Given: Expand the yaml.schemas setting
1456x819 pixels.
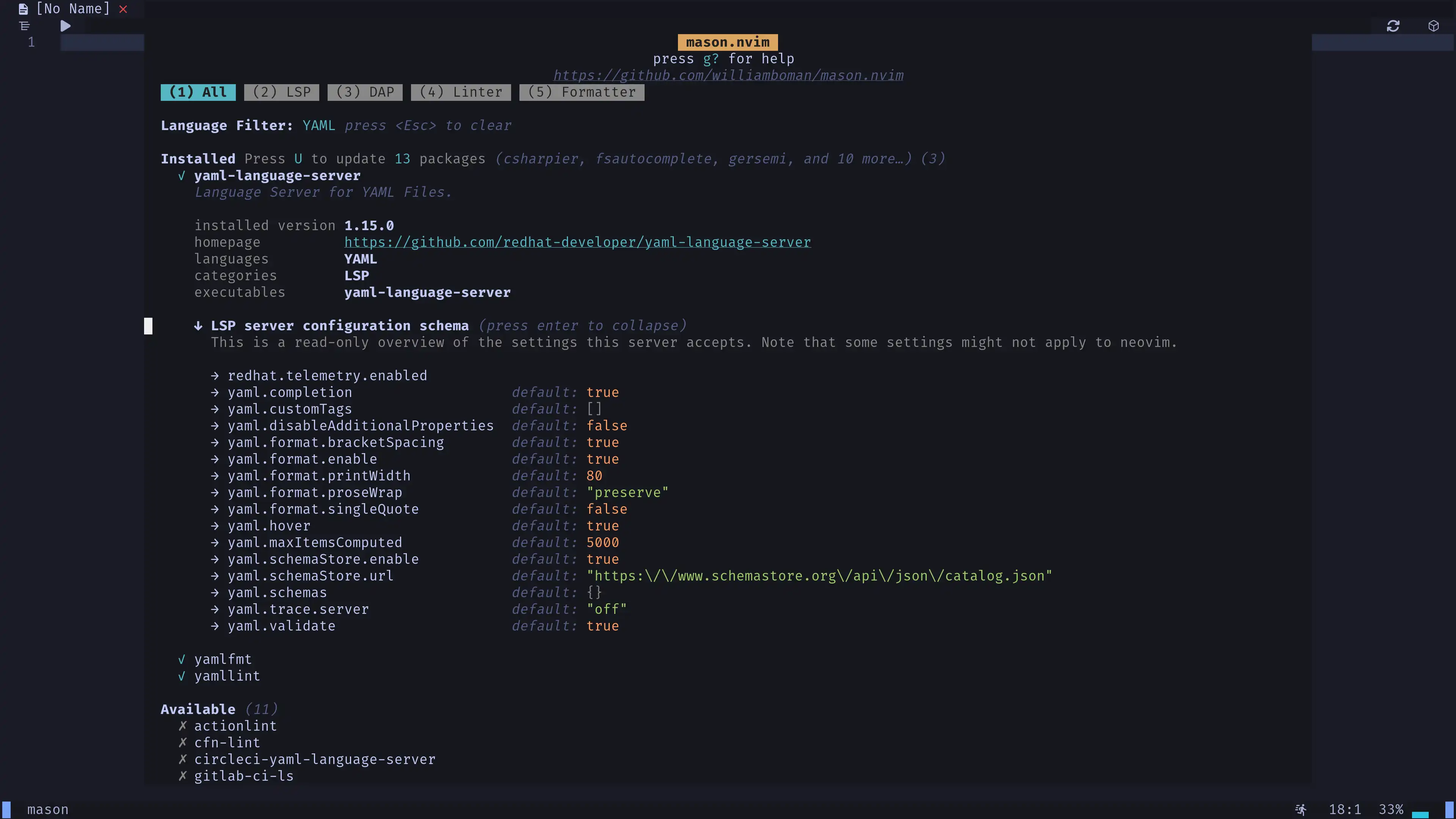Looking at the screenshot, I should pos(277,592).
